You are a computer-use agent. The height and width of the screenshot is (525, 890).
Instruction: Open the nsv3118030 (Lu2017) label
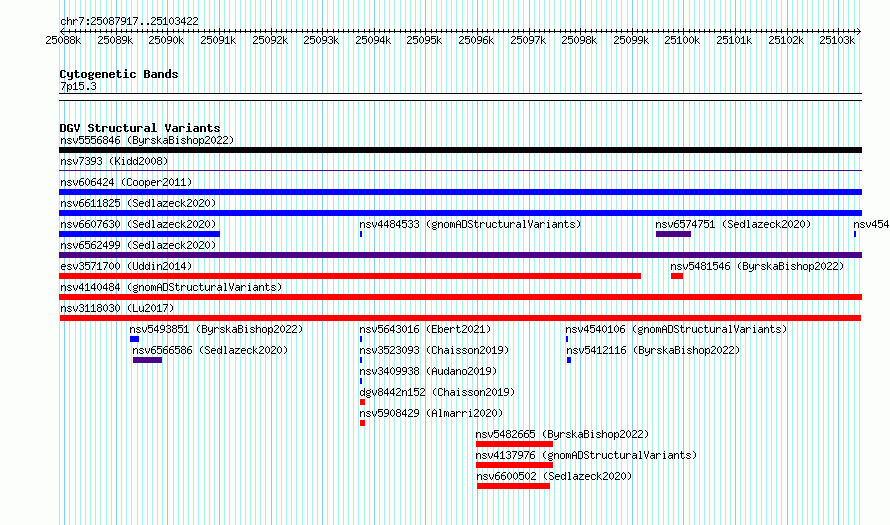click(x=117, y=308)
